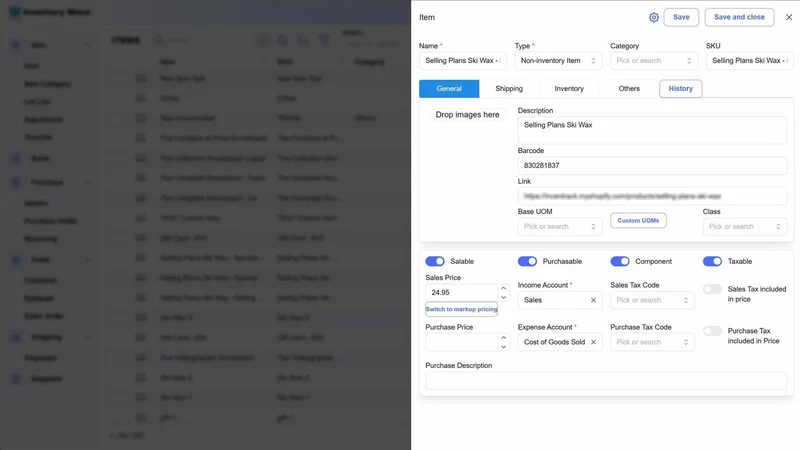This screenshot has height=450, width=800.
Task: Switch to the Shipping tab
Action: click(509, 89)
